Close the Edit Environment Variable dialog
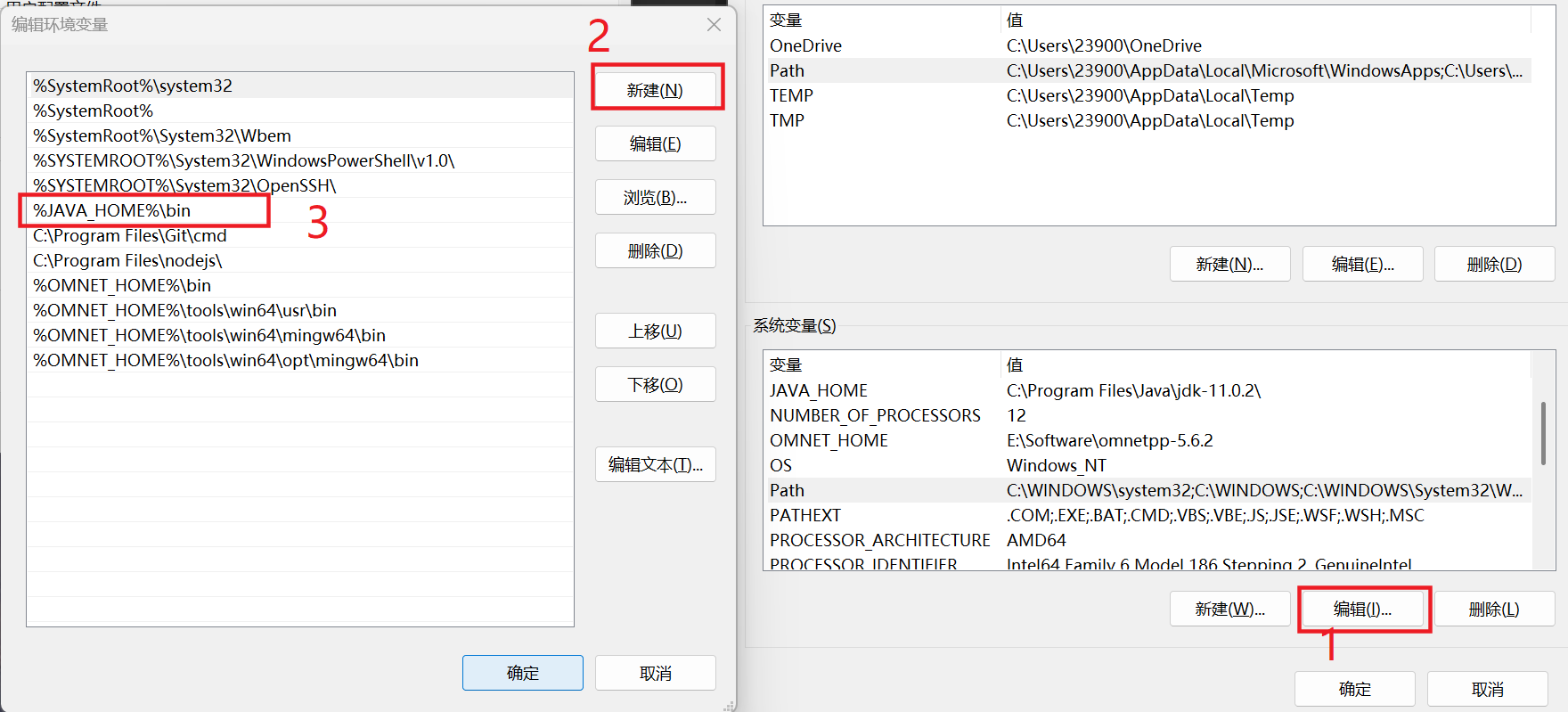 (714, 25)
